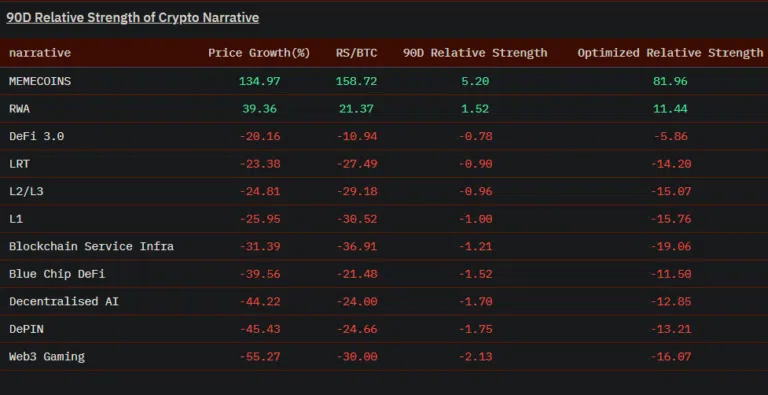Viewport: 768px width, 395px height.
Task: Select the RWA narrative row label
Action: coord(19,108)
